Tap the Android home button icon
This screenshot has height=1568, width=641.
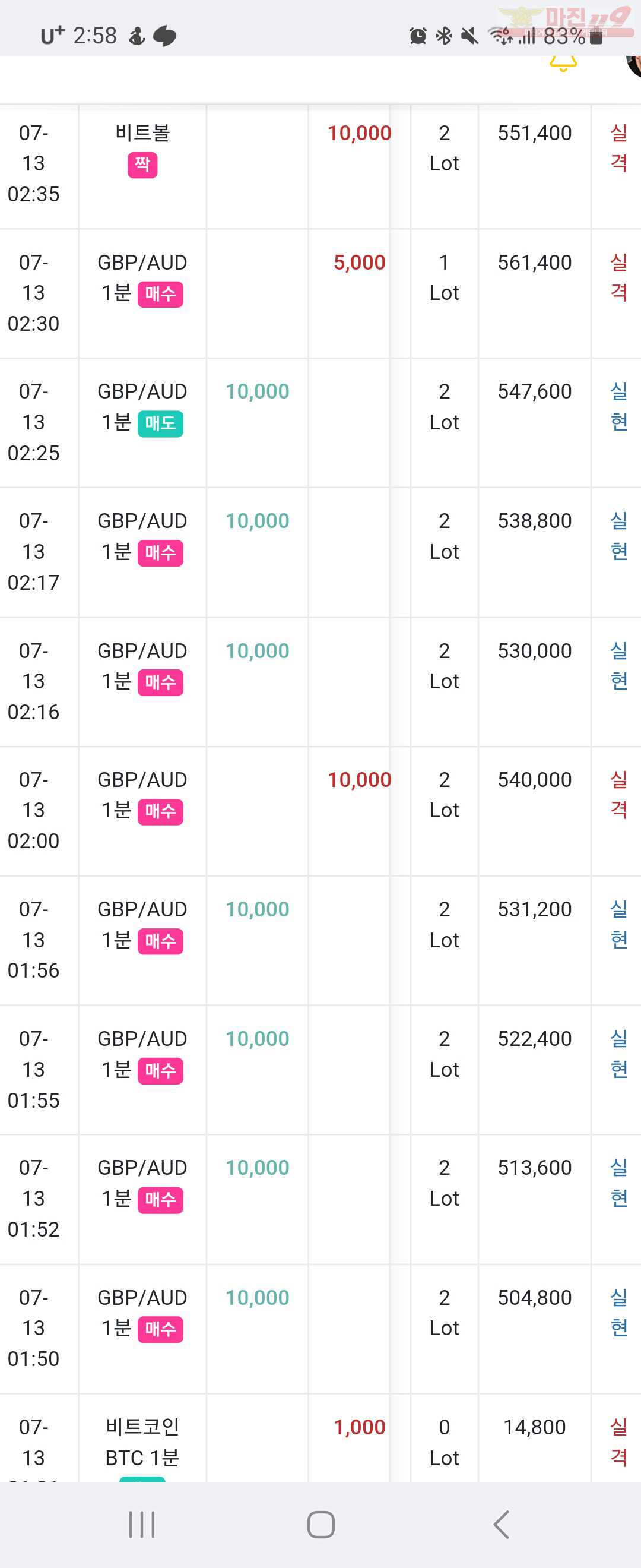pyautogui.click(x=320, y=1525)
